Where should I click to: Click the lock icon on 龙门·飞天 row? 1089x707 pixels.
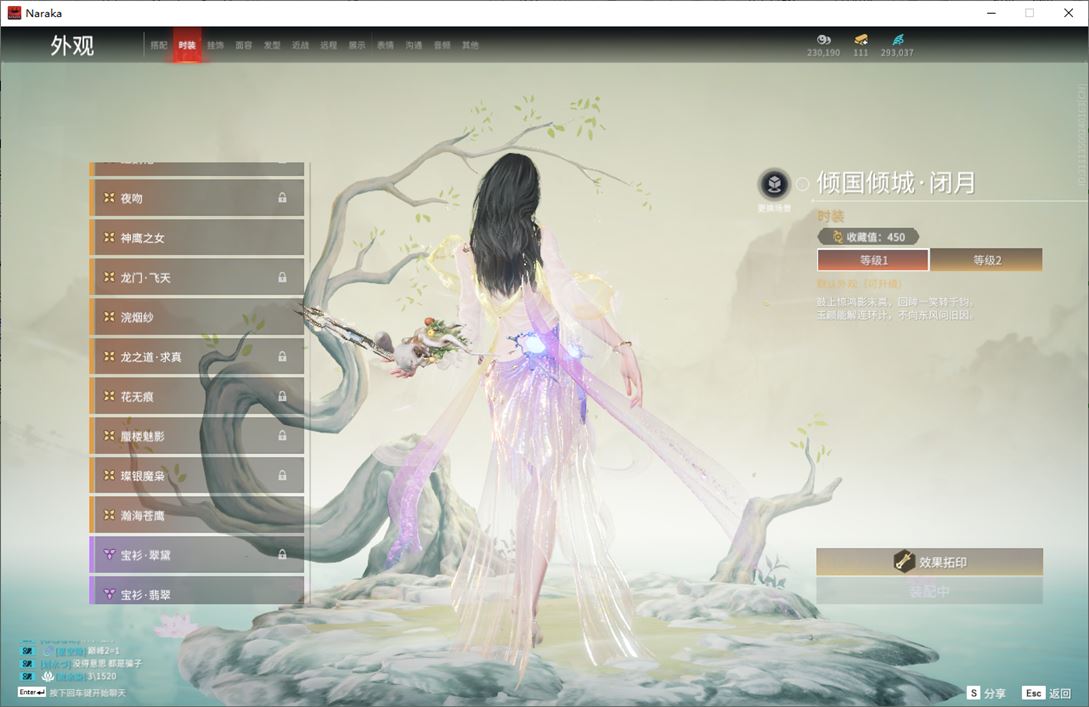(x=282, y=277)
